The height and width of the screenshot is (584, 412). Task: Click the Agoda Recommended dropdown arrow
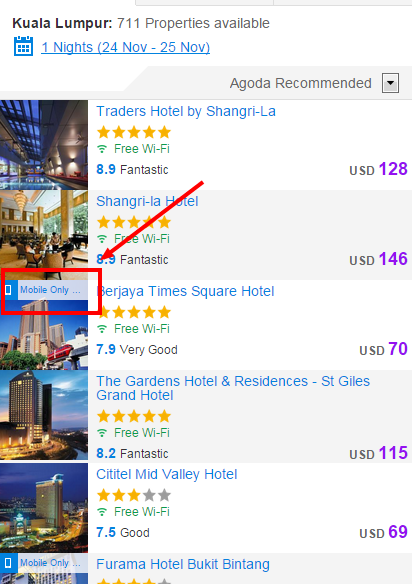click(x=390, y=83)
